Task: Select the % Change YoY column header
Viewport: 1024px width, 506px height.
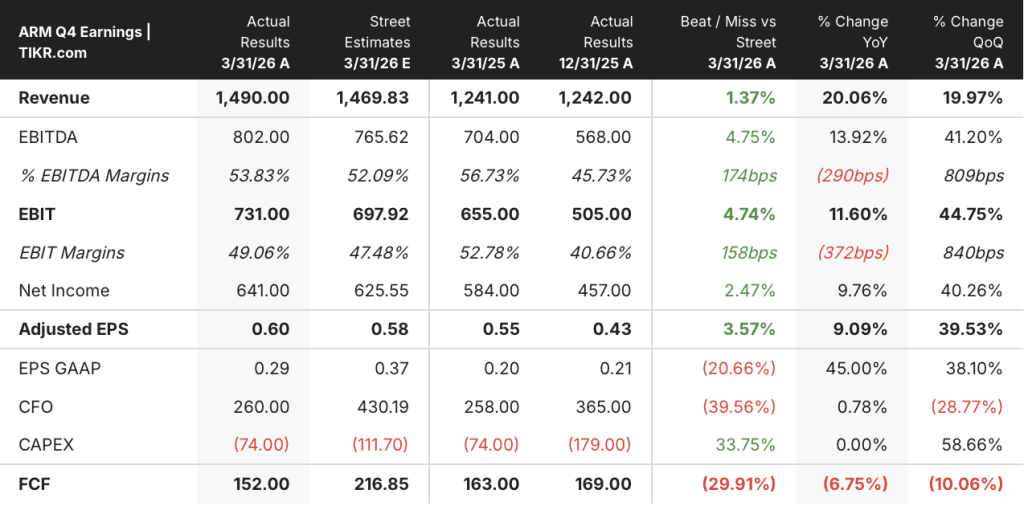Action: [852, 42]
